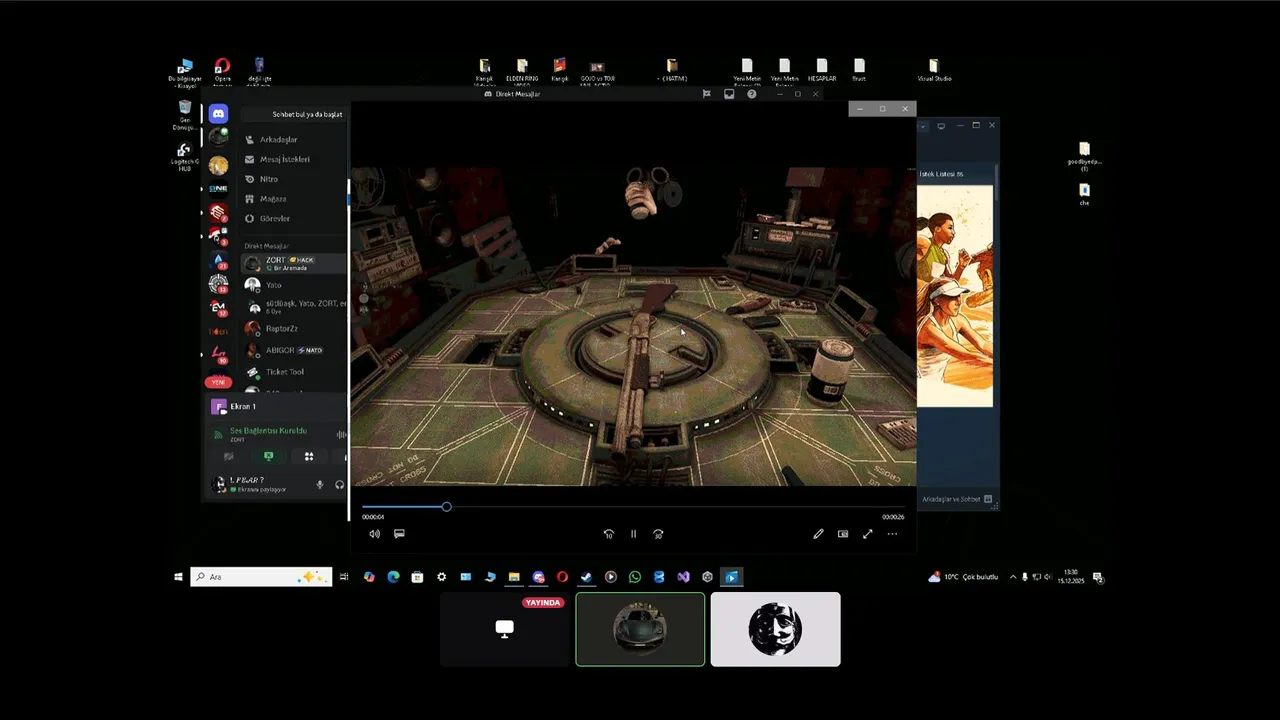Open the video player edit pencil tool
The image size is (1280, 720).
coord(818,534)
